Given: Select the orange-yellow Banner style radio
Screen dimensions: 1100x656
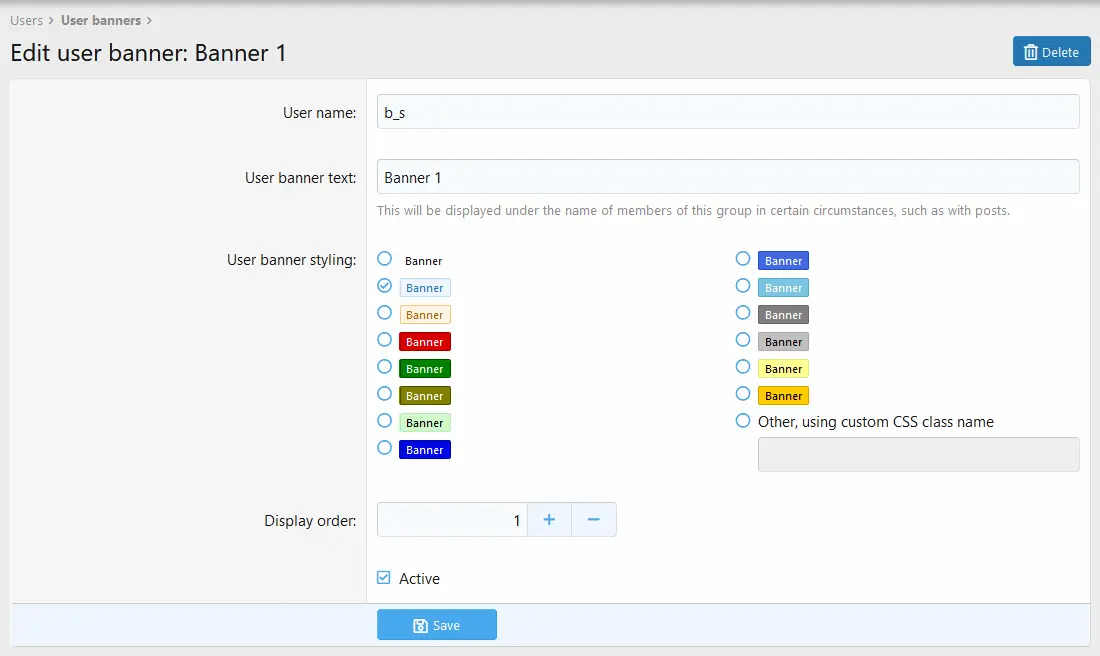Looking at the screenshot, I should pyautogui.click(x=743, y=394).
